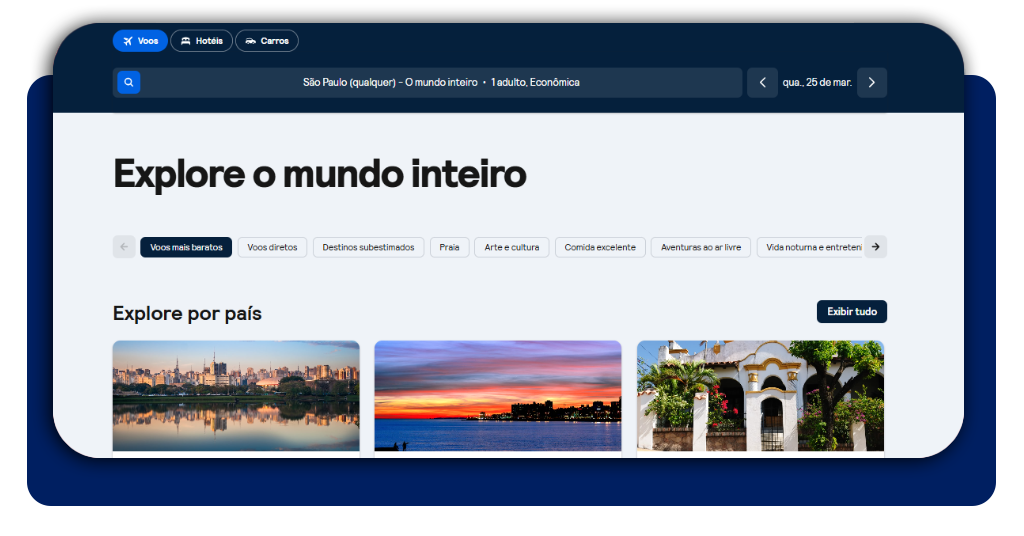Switch to the Hotéis tab
This screenshot has width=1024, height=536.
tap(201, 40)
